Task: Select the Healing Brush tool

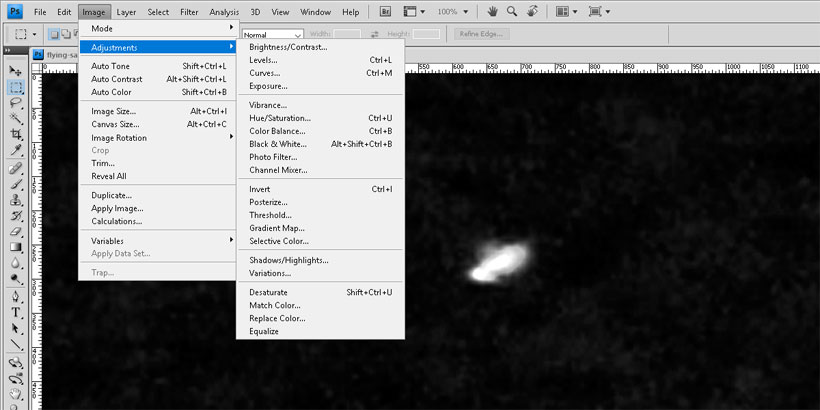Action: [16, 168]
